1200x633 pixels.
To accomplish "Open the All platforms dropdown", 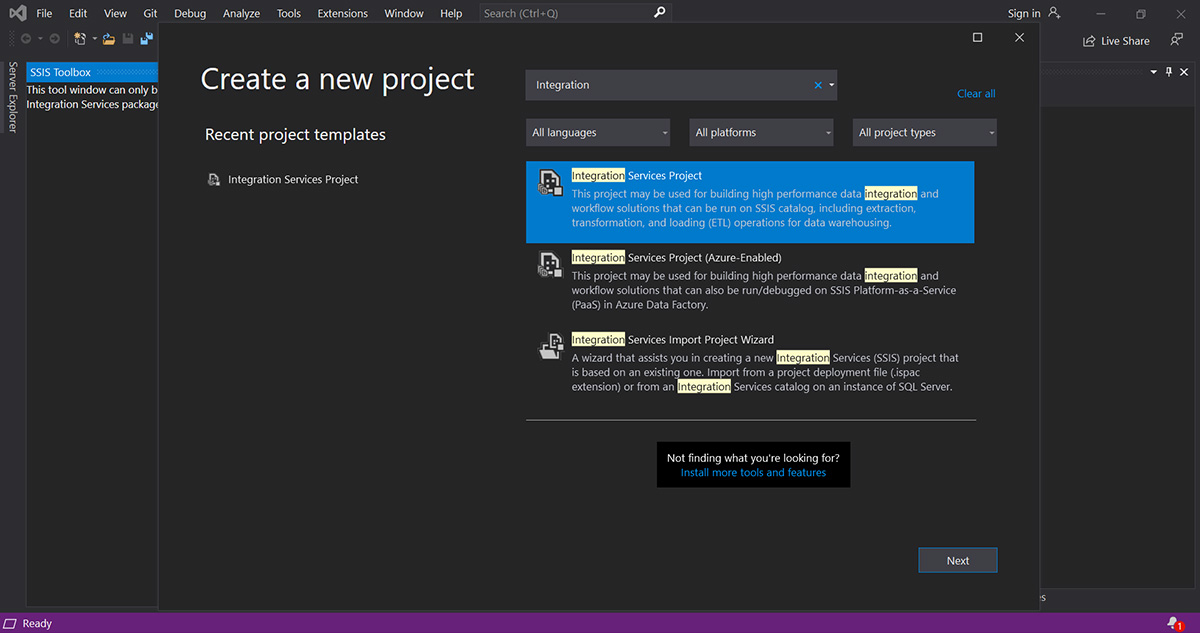I will 761,132.
